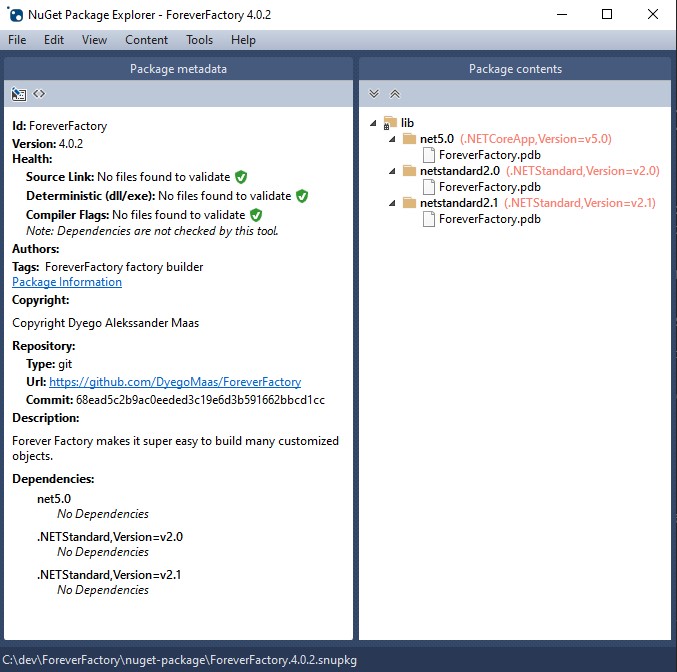Click the Source Link green shield icon
Image resolution: width=677 pixels, height=672 pixels.
241,177
